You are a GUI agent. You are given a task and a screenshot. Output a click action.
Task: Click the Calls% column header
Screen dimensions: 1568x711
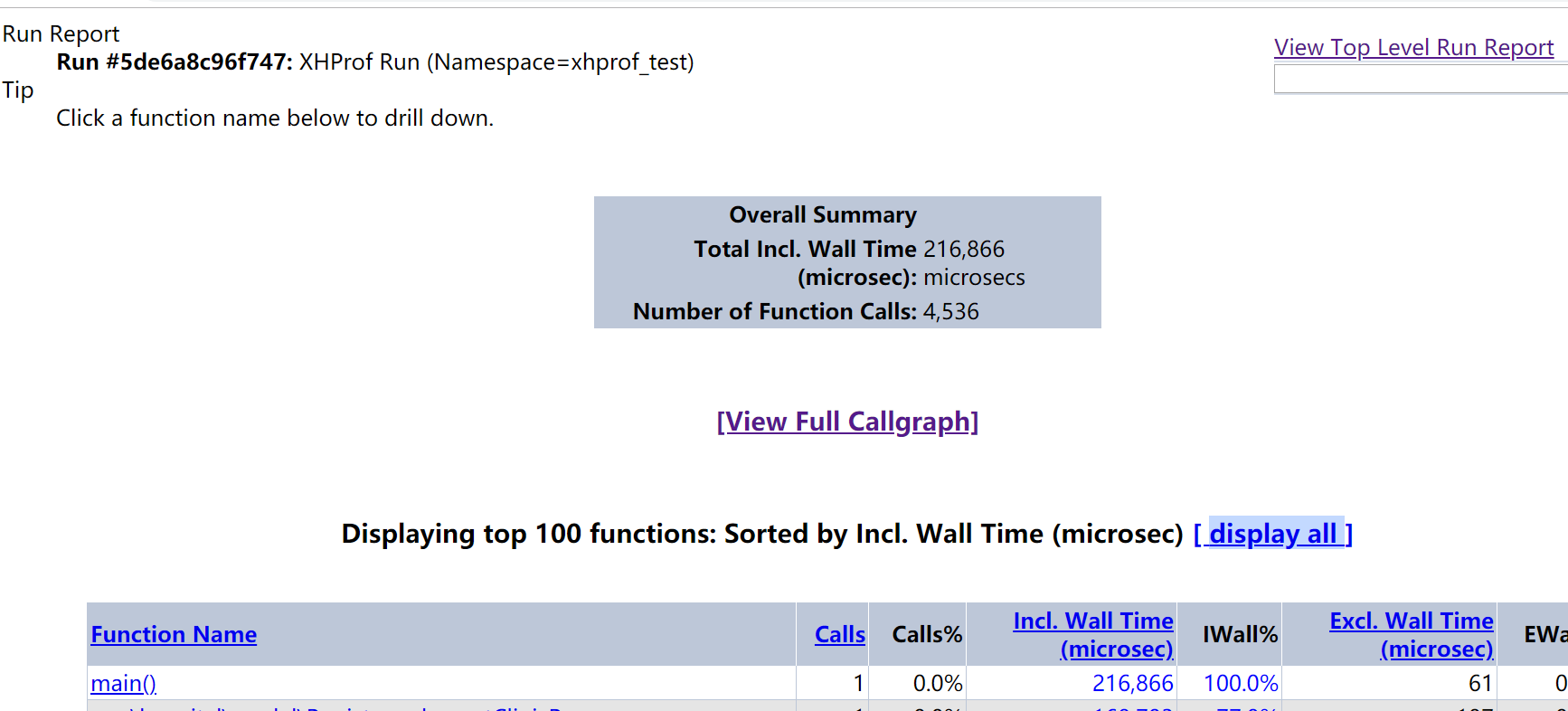(x=927, y=635)
